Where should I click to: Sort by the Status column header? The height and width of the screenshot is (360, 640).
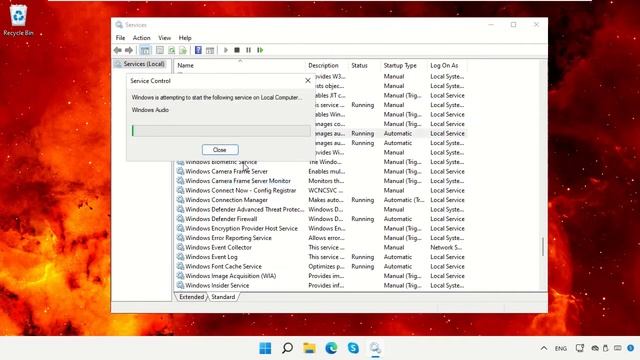364,65
